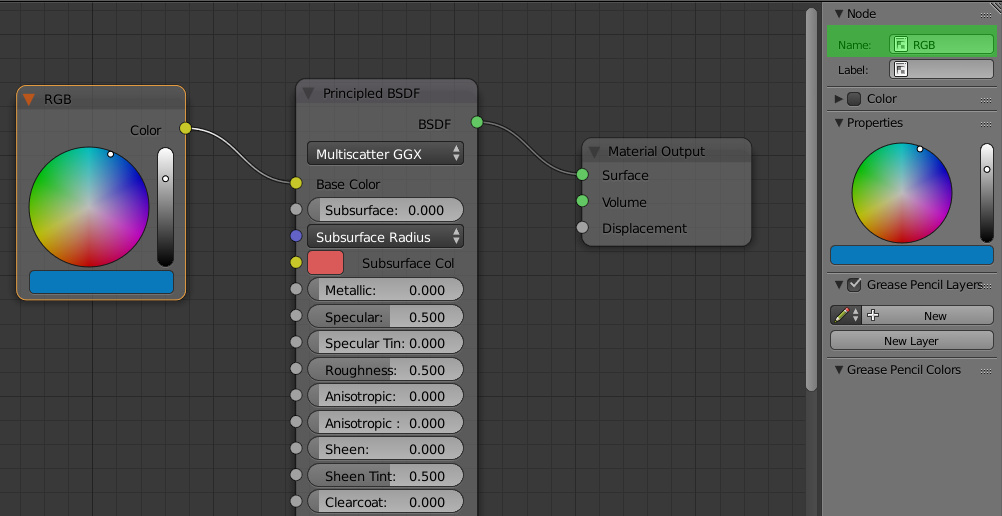Enable the Color checkbox in sidebar
The height and width of the screenshot is (516, 1002).
pos(854,99)
